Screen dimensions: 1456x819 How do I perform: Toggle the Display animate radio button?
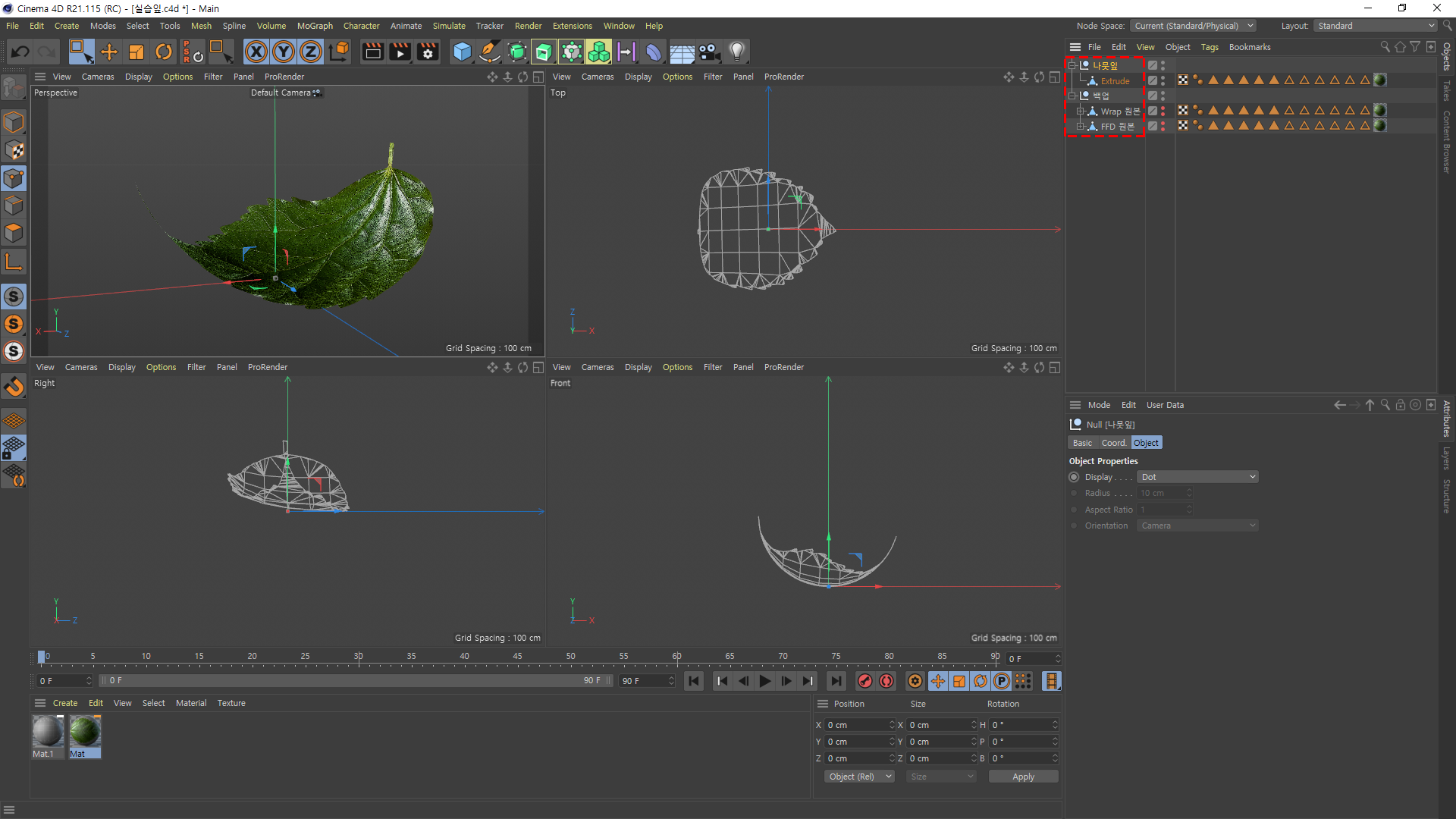click(x=1074, y=477)
